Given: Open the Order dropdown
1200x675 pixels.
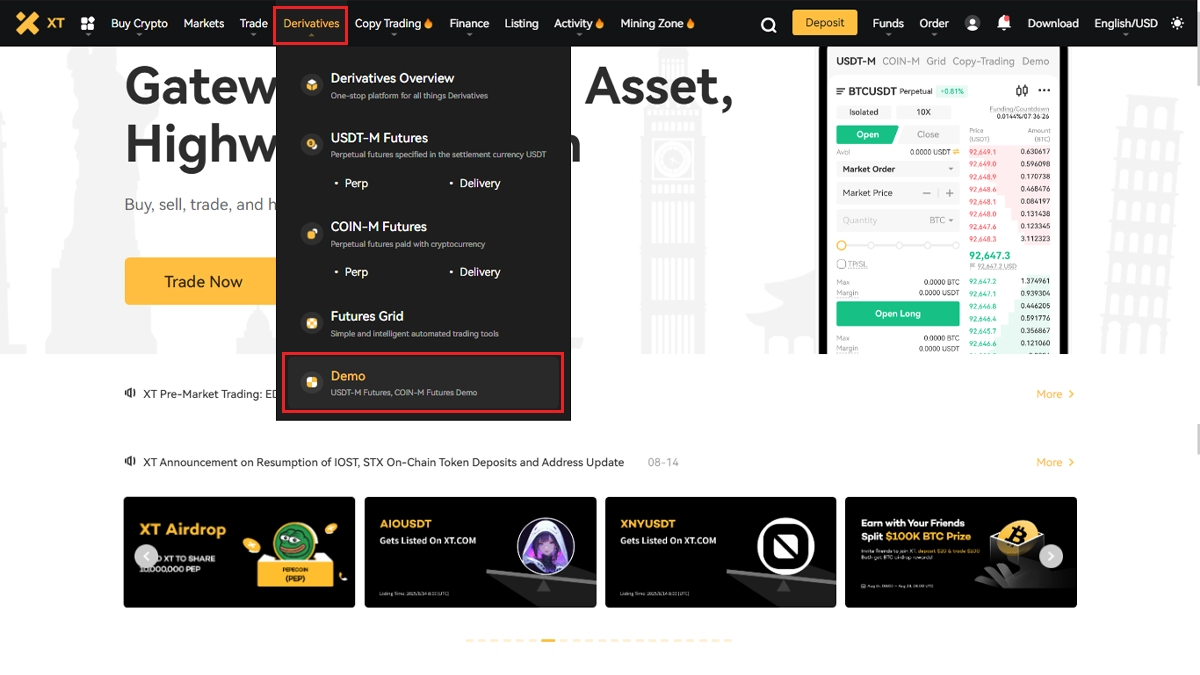Looking at the screenshot, I should point(934,23).
